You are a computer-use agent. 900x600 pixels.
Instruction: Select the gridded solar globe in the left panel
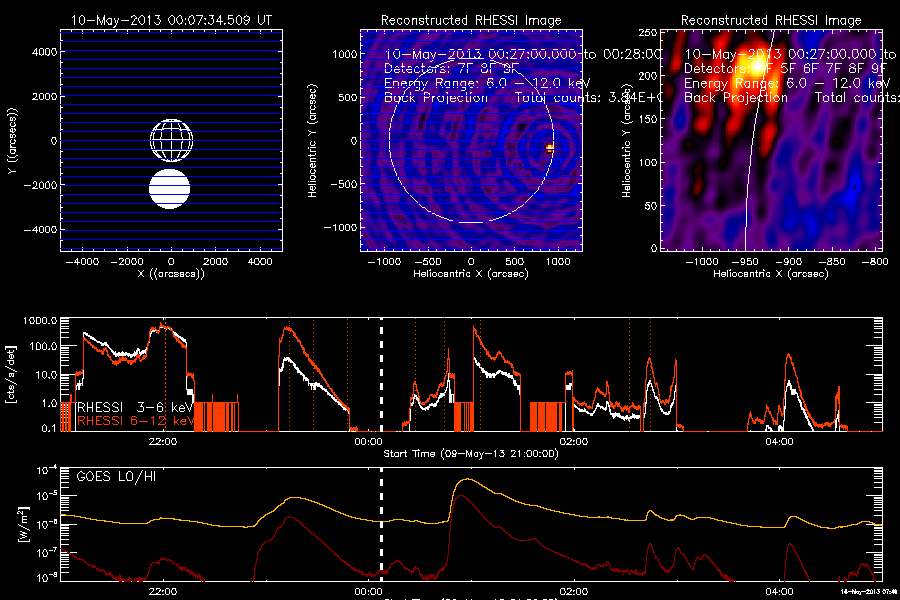(172, 141)
